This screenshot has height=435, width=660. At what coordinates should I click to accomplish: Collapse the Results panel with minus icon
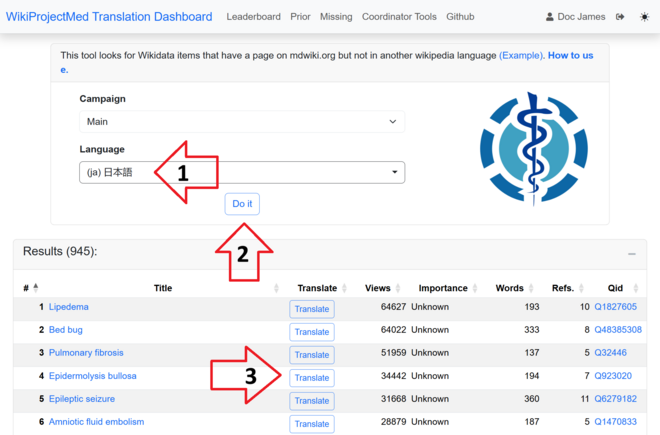[x=631, y=254]
